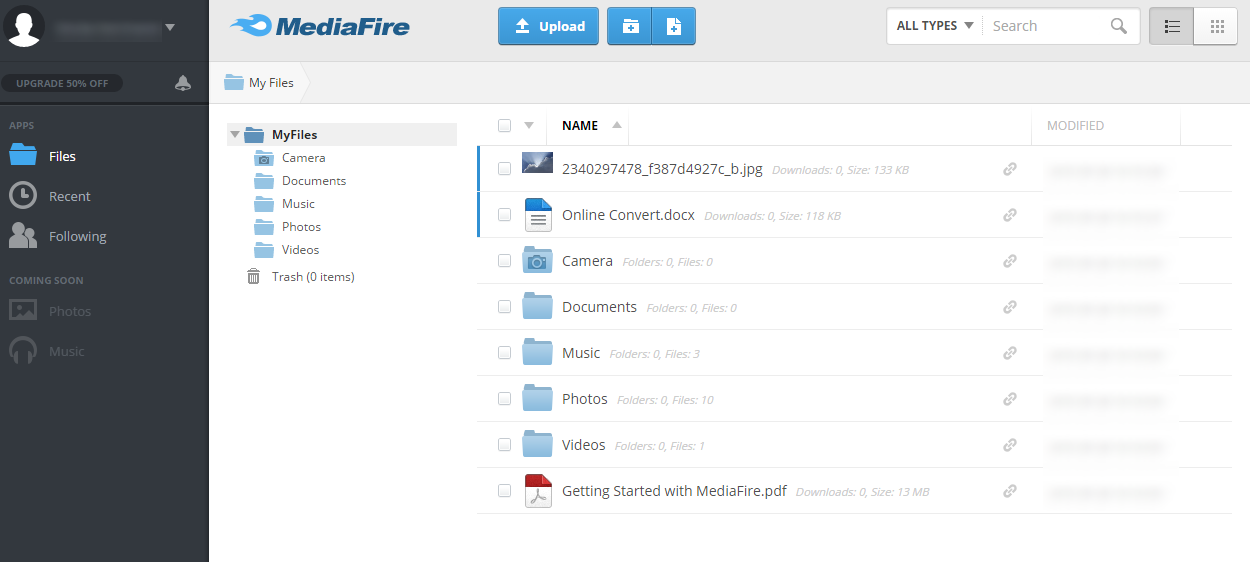The image size is (1250, 562).
Task: Check the box for Online Convert.docx
Action: coord(505,215)
